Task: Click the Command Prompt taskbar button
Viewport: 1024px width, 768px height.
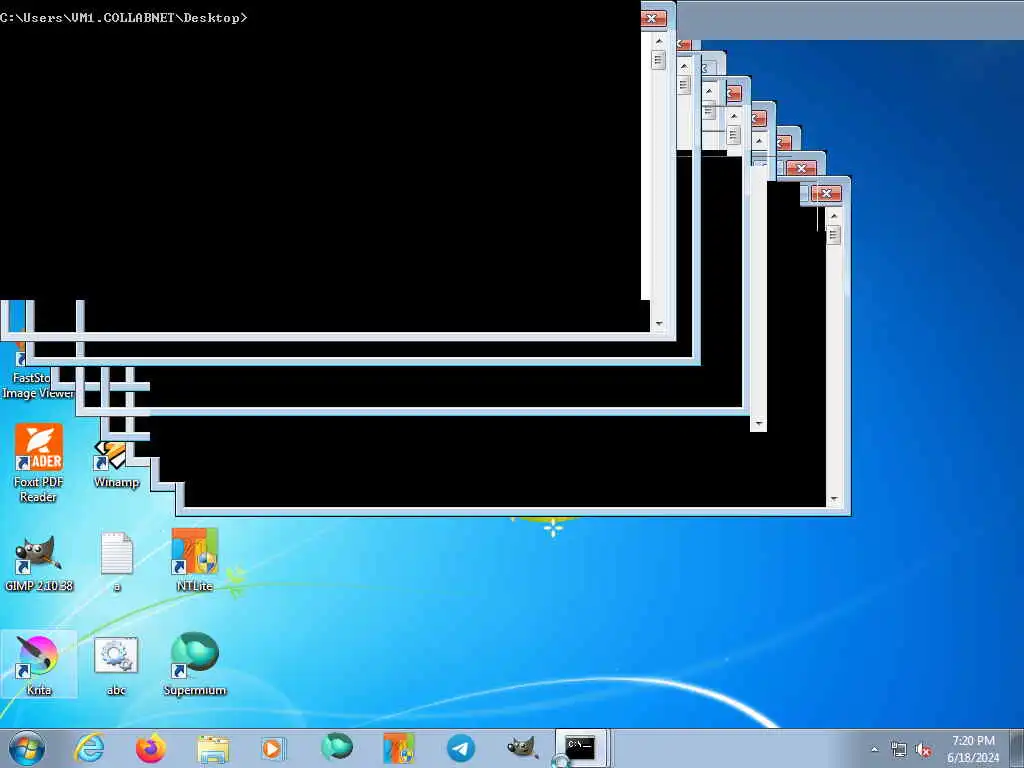Action: (x=580, y=748)
